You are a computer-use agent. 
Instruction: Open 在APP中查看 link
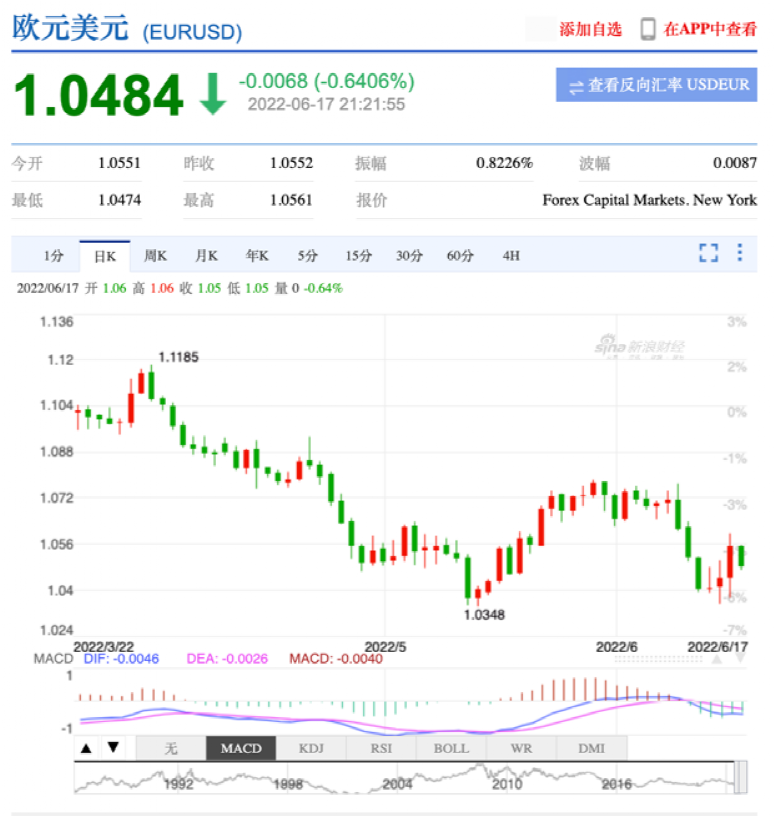711,29
